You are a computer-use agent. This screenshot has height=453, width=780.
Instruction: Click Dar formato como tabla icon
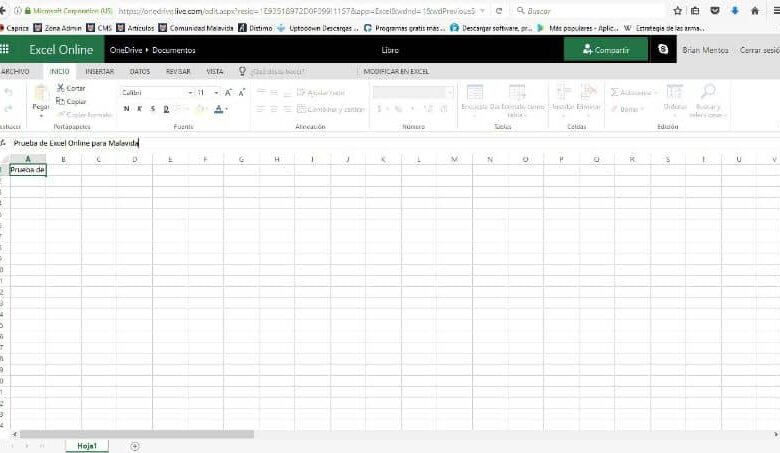pyautogui.click(x=517, y=92)
